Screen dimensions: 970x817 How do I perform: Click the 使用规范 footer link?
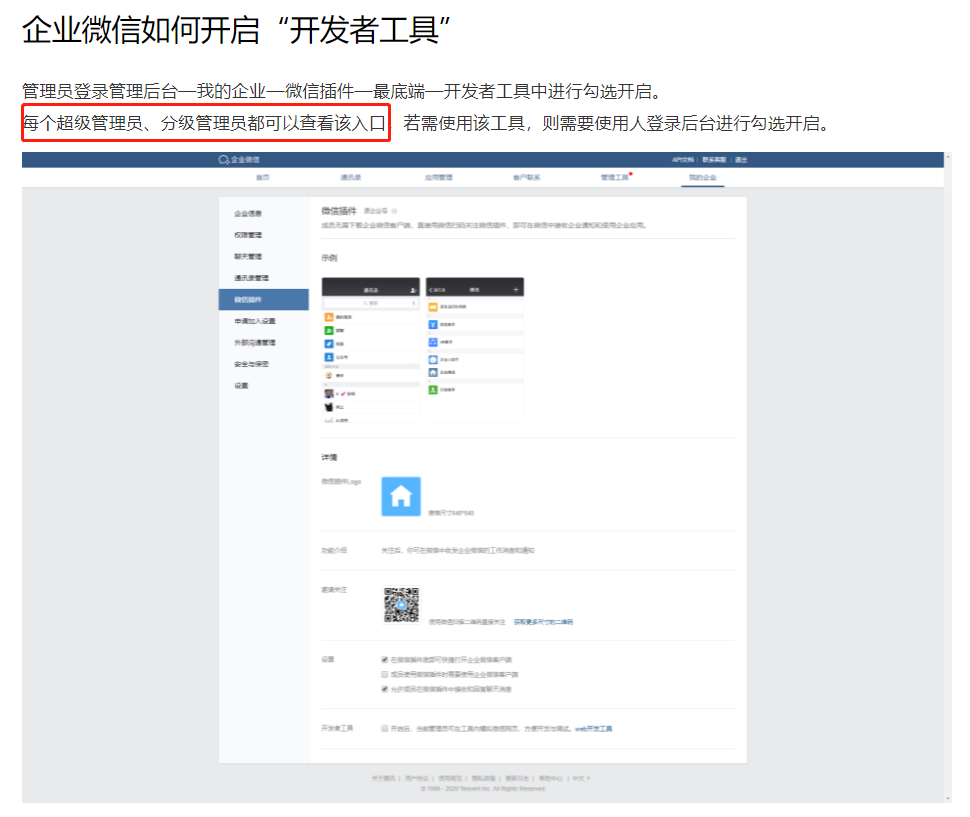coord(450,779)
